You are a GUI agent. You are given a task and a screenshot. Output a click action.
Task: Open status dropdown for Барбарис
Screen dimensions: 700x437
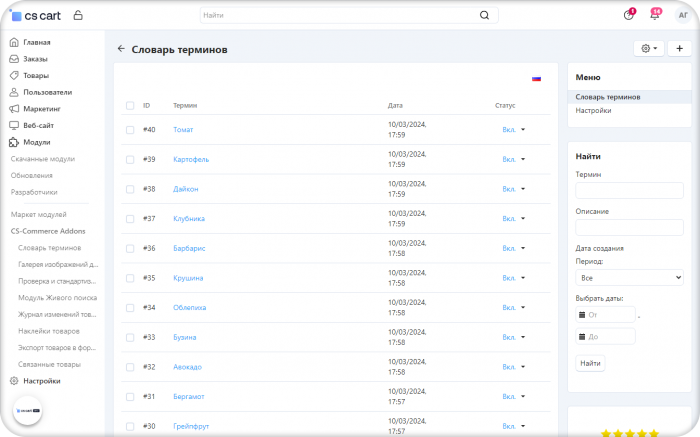(x=513, y=248)
